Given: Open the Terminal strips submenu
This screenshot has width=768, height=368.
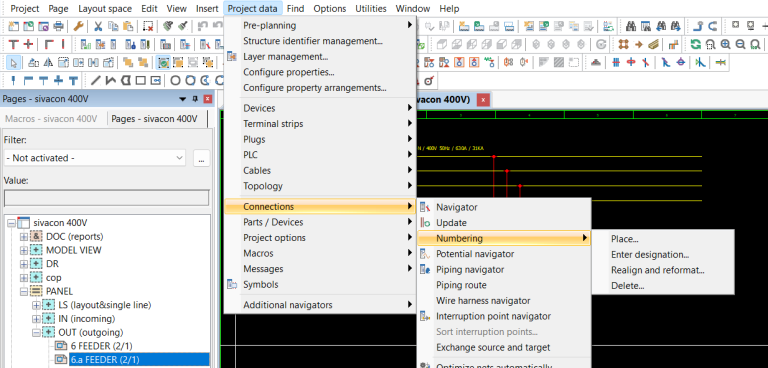Looking at the screenshot, I should point(320,124).
